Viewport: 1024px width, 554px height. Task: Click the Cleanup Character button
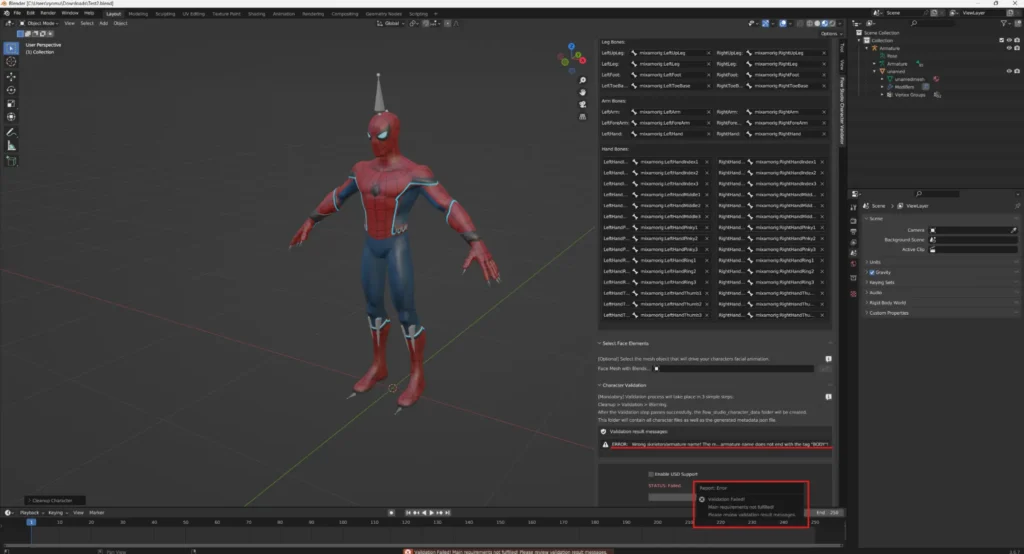tap(50, 500)
